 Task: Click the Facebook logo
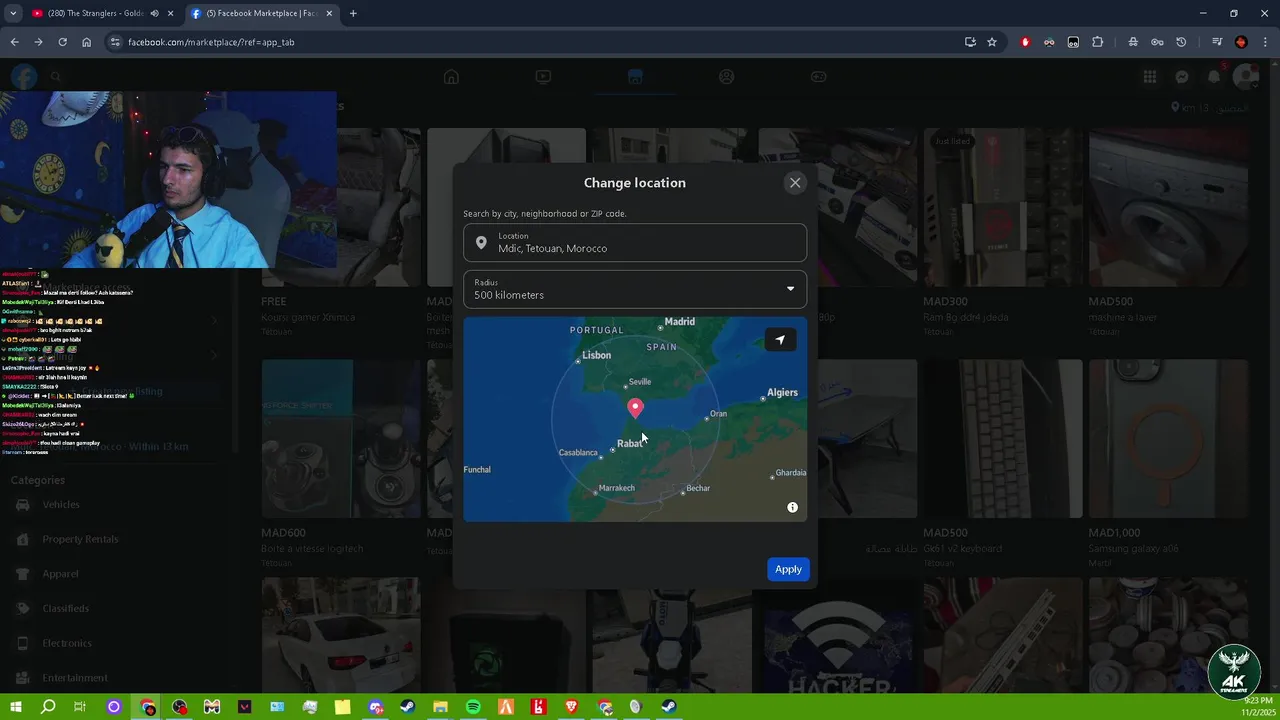tap(24, 76)
